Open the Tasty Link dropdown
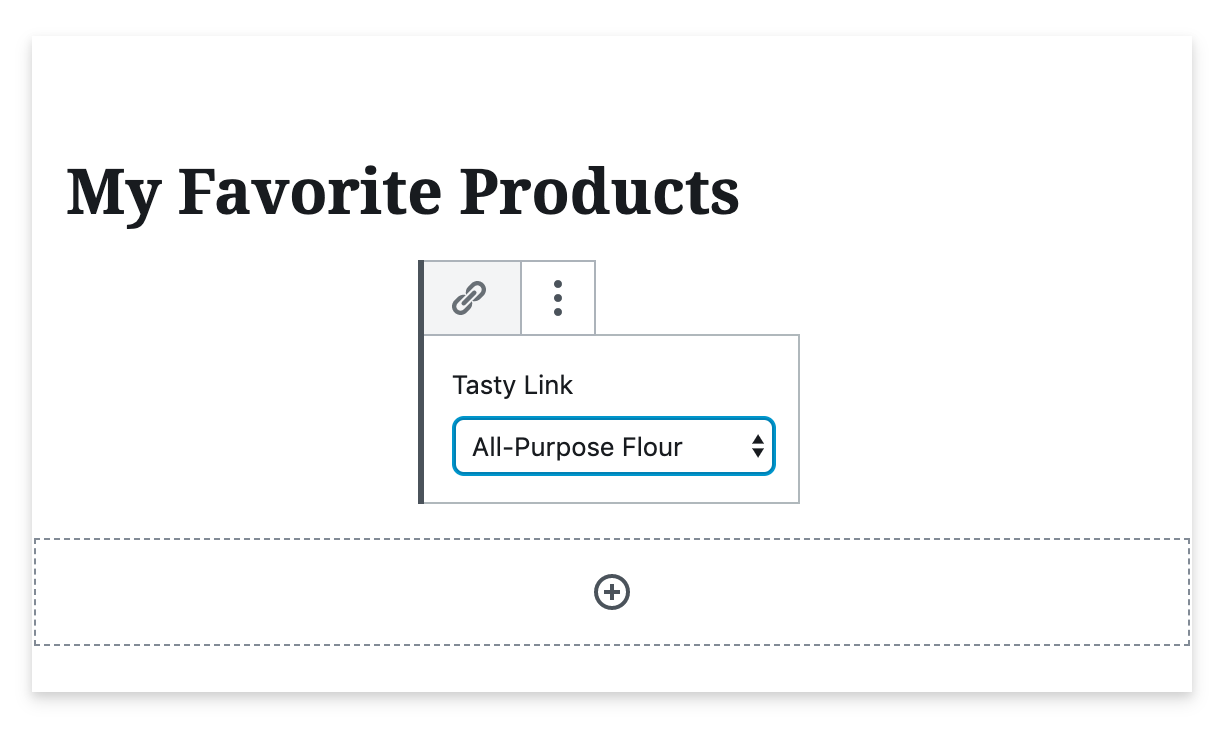Image resolution: width=1226 pixels, height=730 pixels. click(613, 446)
